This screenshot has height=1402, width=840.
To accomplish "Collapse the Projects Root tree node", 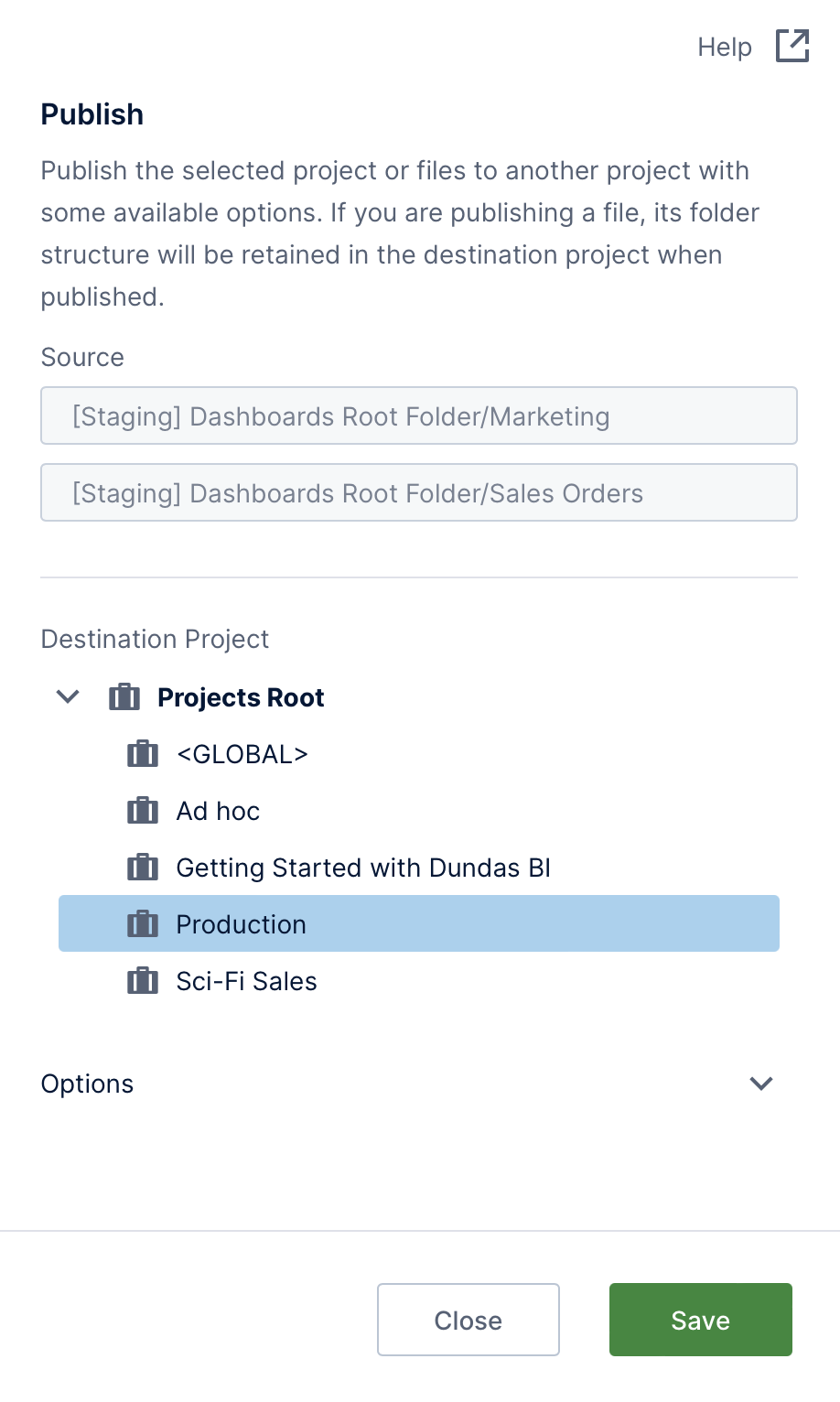I will coord(67,696).
